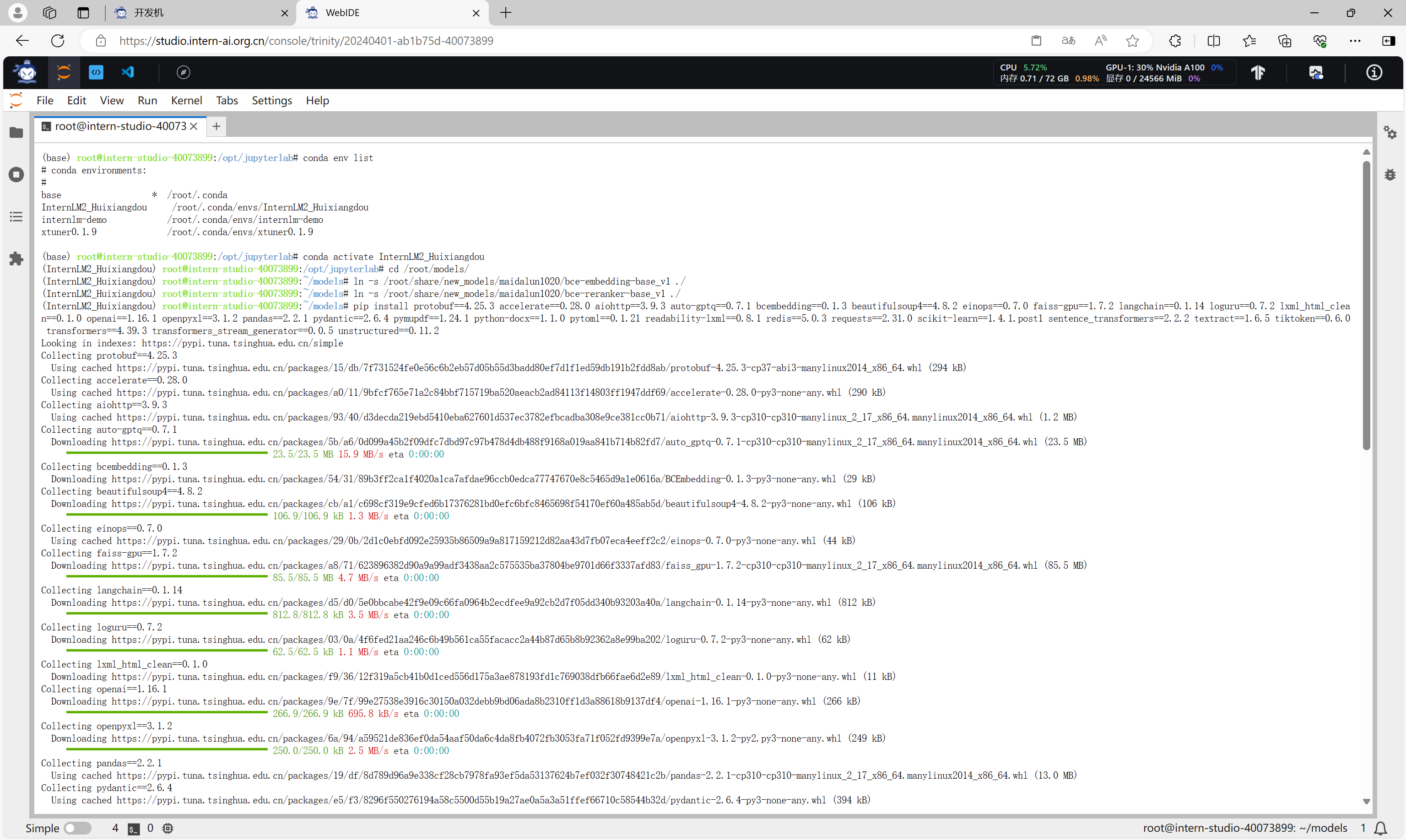Click the GPU-1 Nvidia A100 usage indicator
Viewport: 1406px width, 840px height.
[1164, 67]
